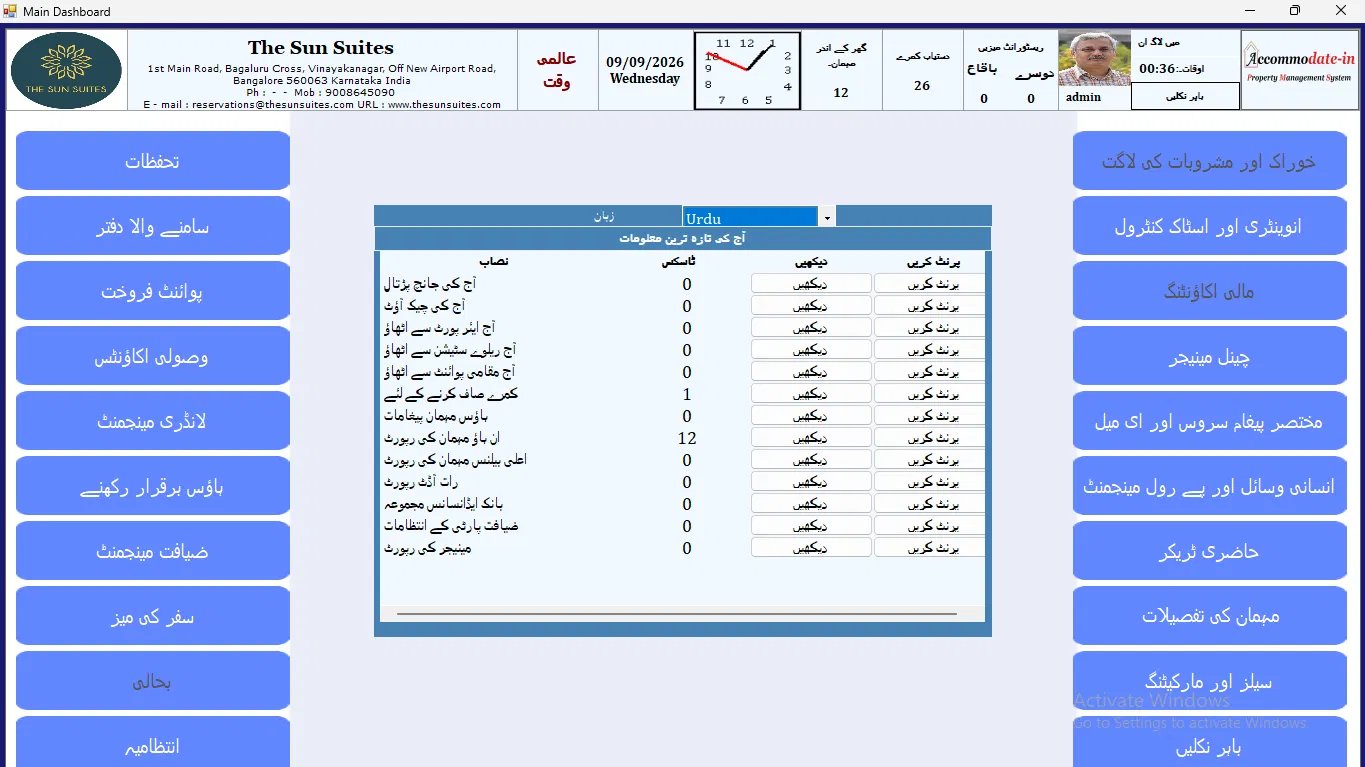Print آج ایئر پورٹ سے اٹھاؤ pickups
This screenshot has width=1365, height=767.
pyautogui.click(x=930, y=328)
